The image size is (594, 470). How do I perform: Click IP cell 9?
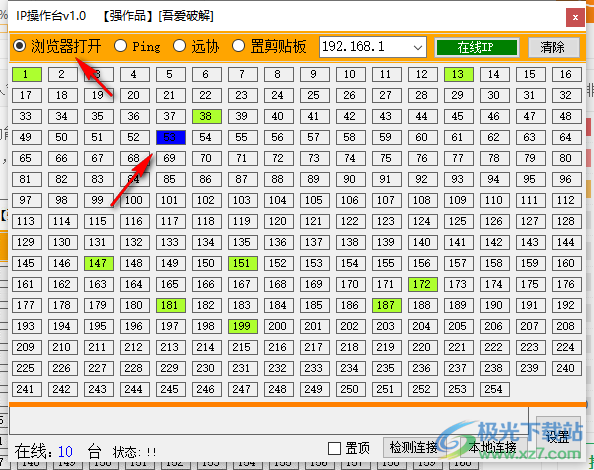tap(314, 74)
